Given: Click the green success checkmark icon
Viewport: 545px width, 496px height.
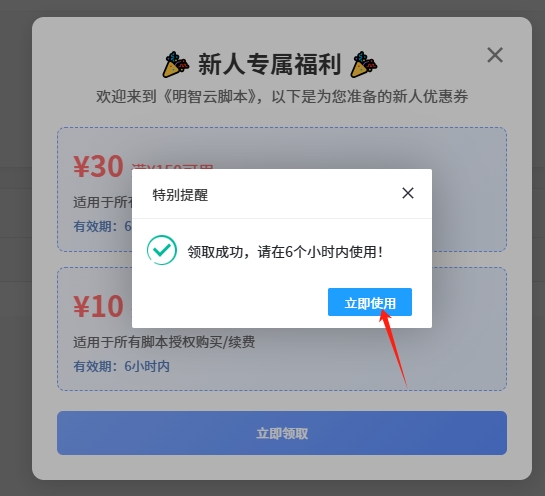Looking at the screenshot, I should click(162, 250).
